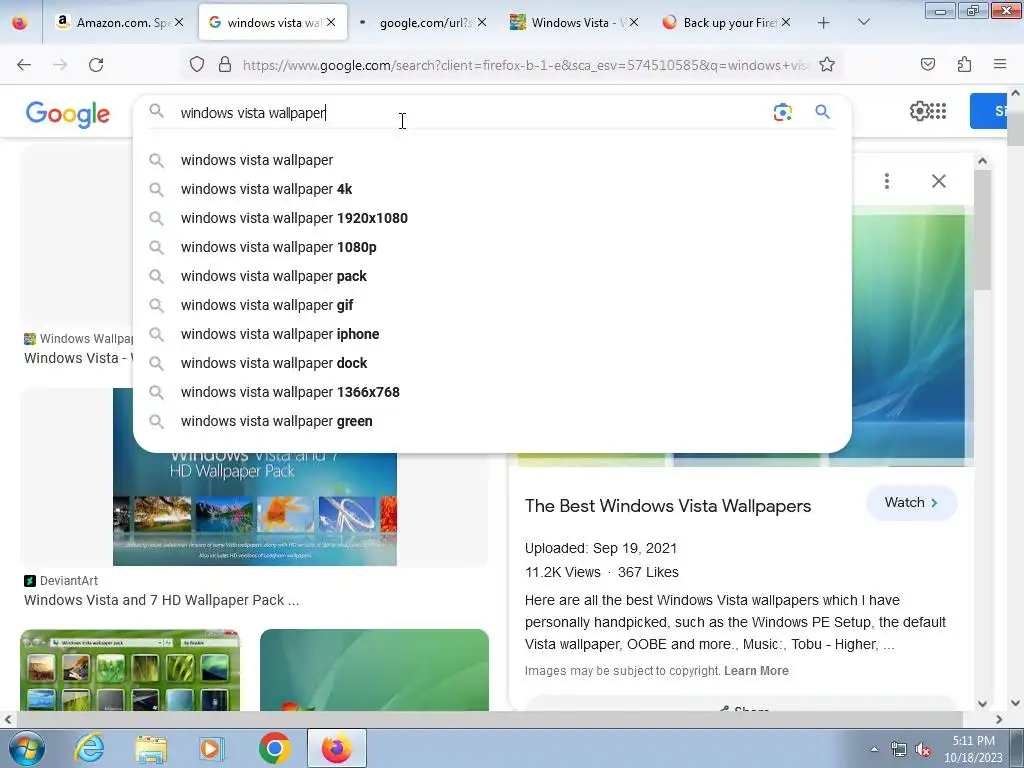Open Windows Media Player from taskbar
The height and width of the screenshot is (768, 1024).
click(212, 748)
